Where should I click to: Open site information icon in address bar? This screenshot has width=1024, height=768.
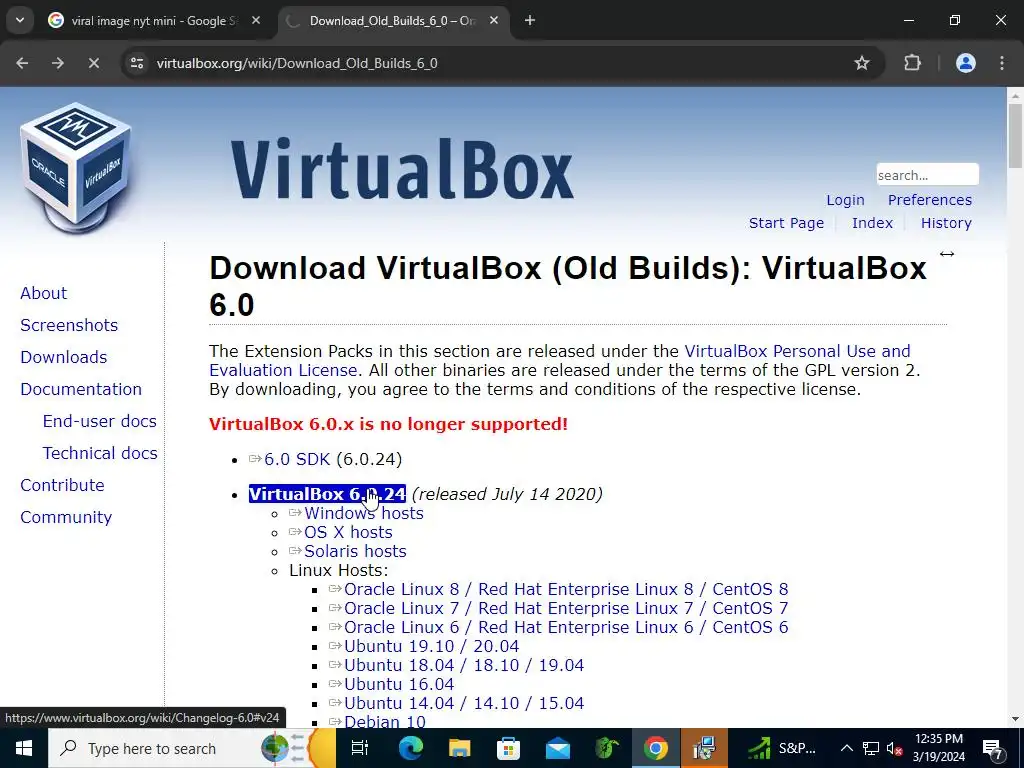tap(136, 63)
